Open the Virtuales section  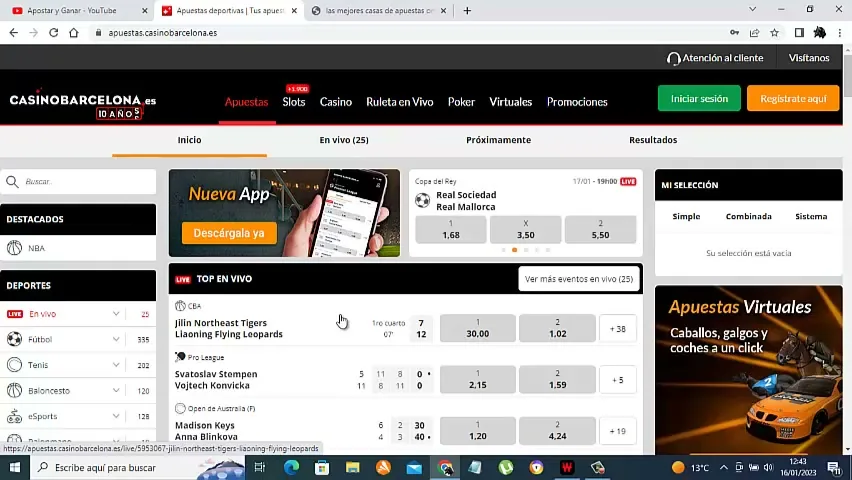(511, 102)
